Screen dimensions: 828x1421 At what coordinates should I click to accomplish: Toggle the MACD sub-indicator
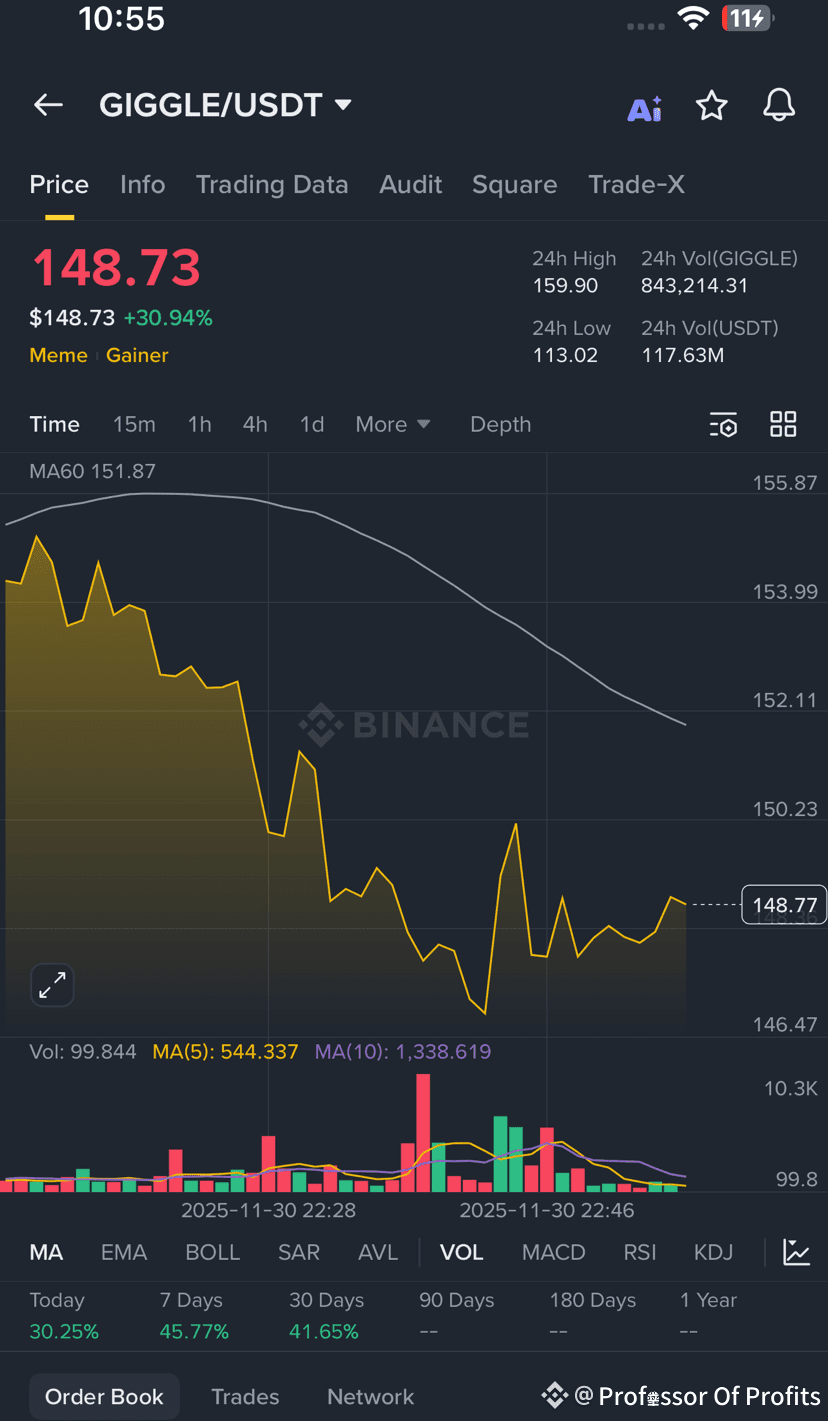pyautogui.click(x=554, y=1252)
